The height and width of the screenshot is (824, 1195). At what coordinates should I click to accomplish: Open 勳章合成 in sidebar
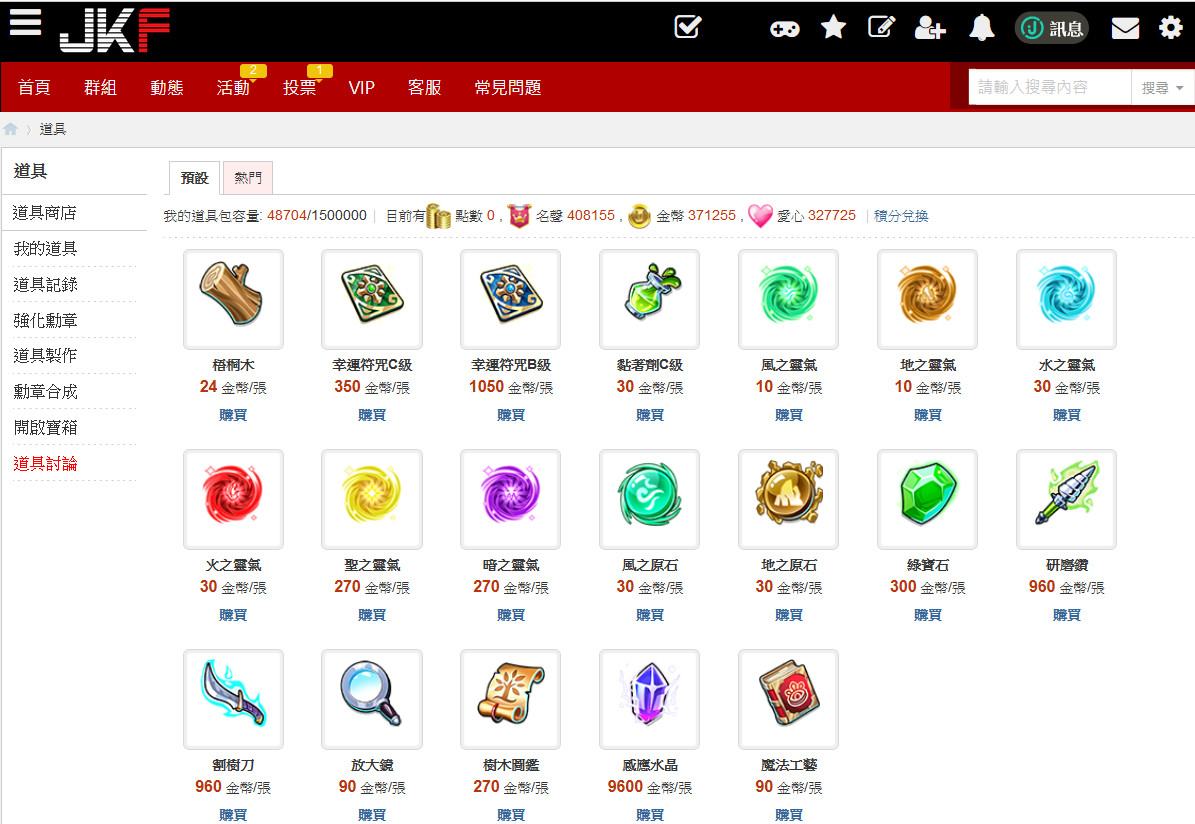[45, 392]
